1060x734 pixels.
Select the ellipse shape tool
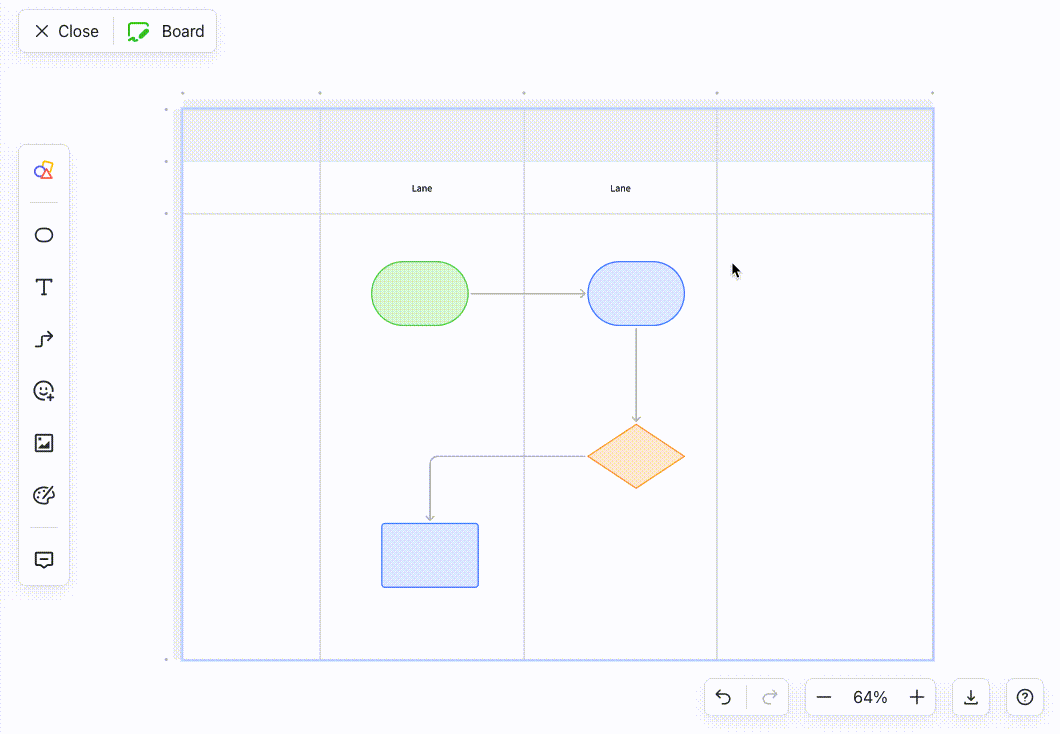click(x=43, y=235)
